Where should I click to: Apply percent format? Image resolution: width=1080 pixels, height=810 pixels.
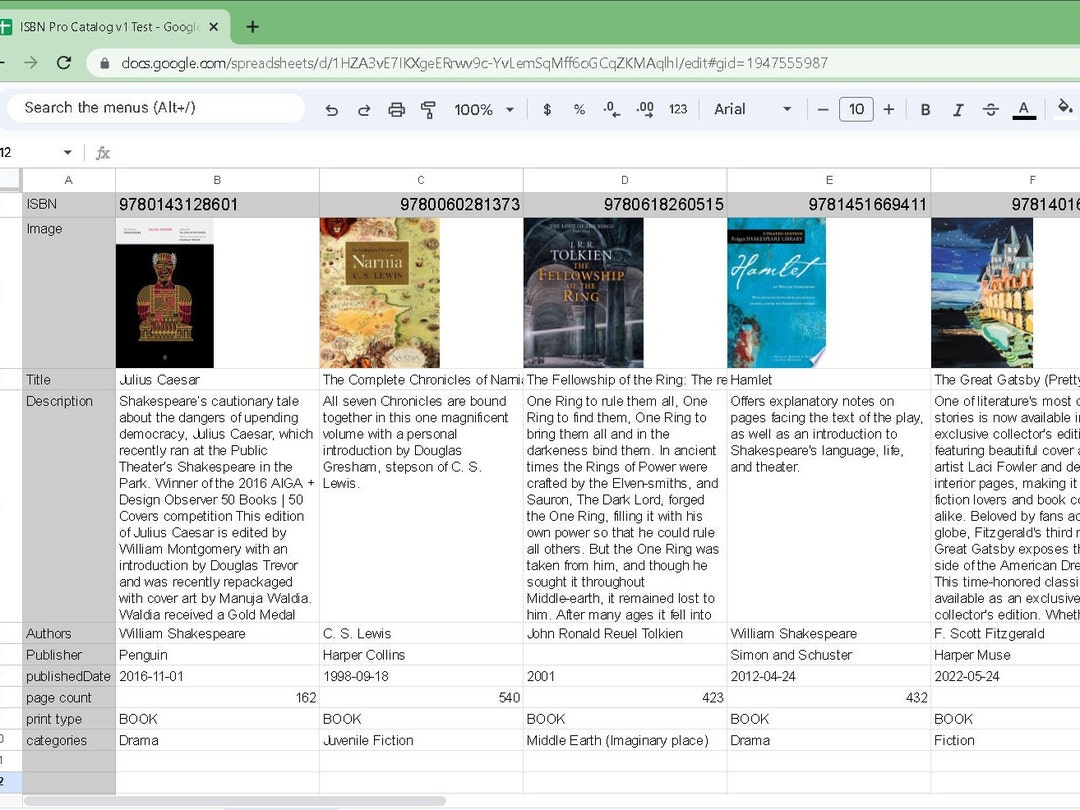pos(579,110)
